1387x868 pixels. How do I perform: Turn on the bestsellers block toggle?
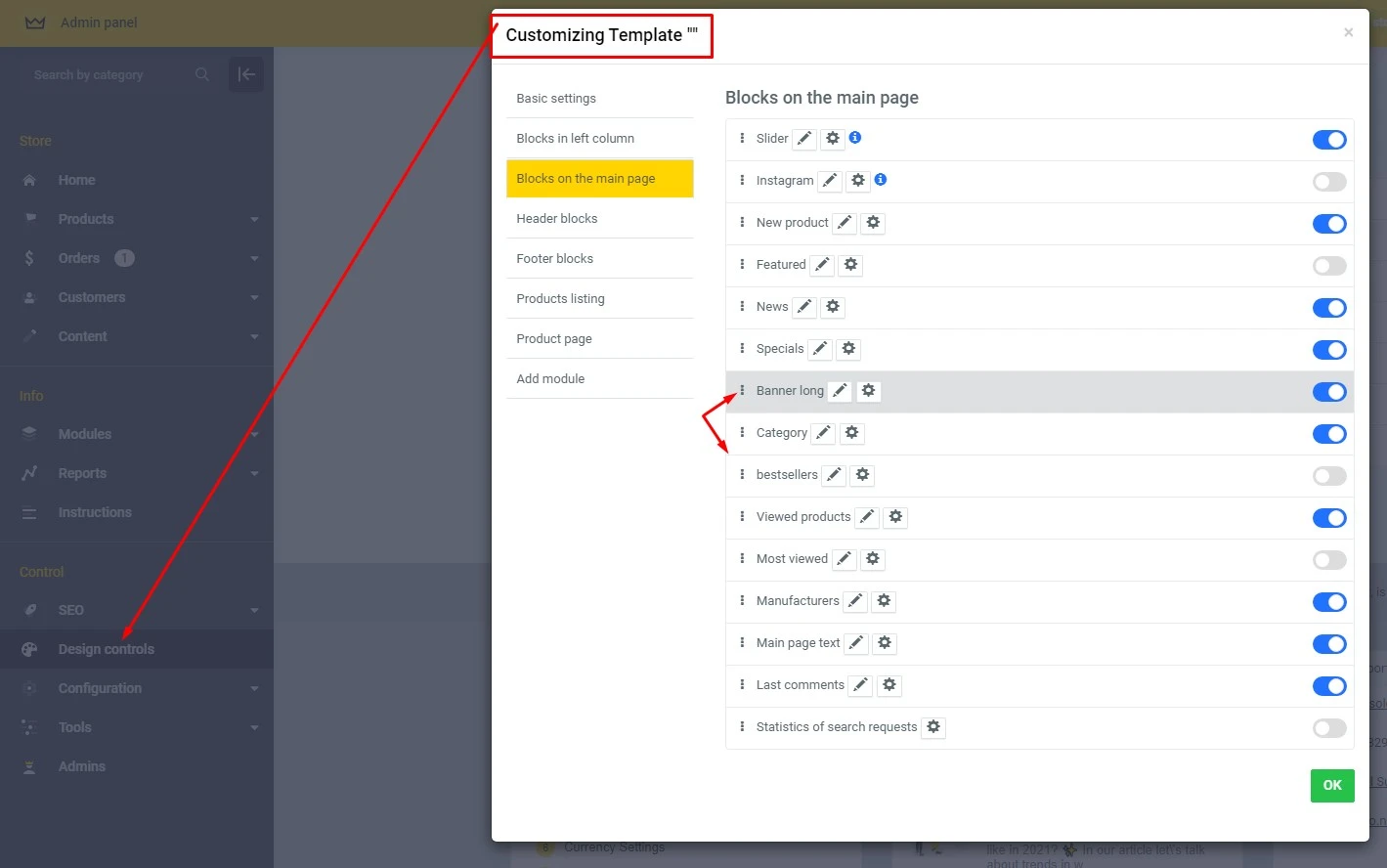click(x=1328, y=476)
